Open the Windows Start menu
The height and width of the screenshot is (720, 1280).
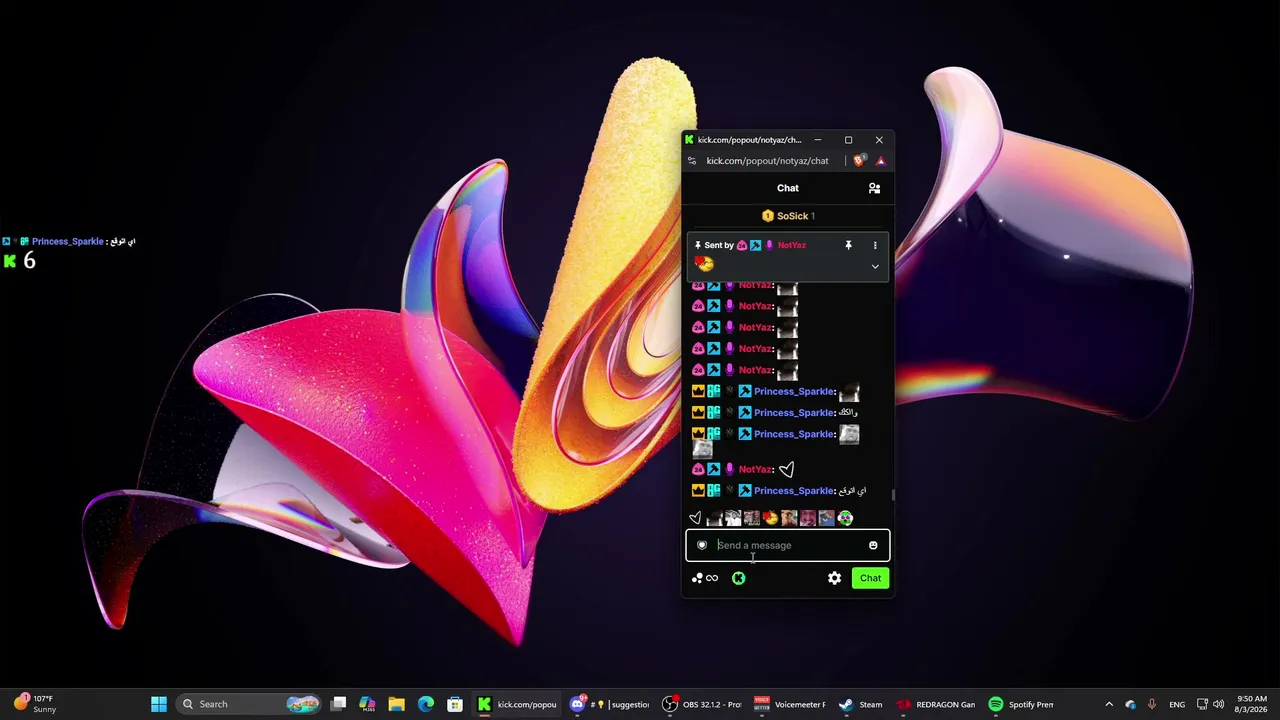(159, 704)
